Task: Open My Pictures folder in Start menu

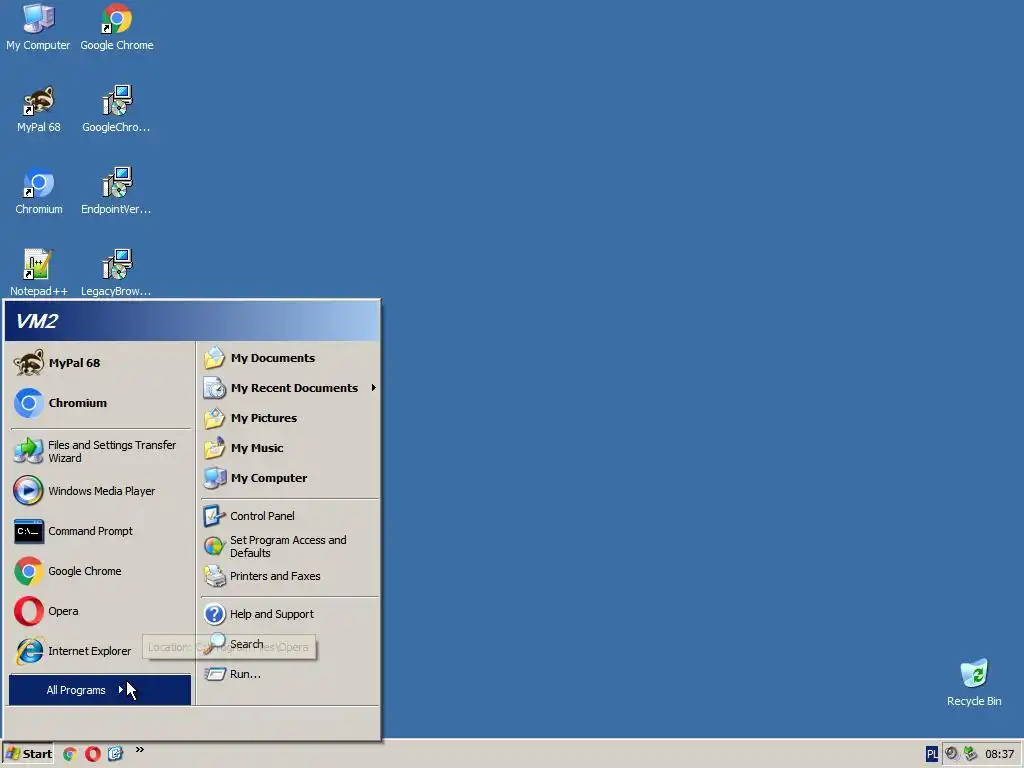Action: pos(289,418)
